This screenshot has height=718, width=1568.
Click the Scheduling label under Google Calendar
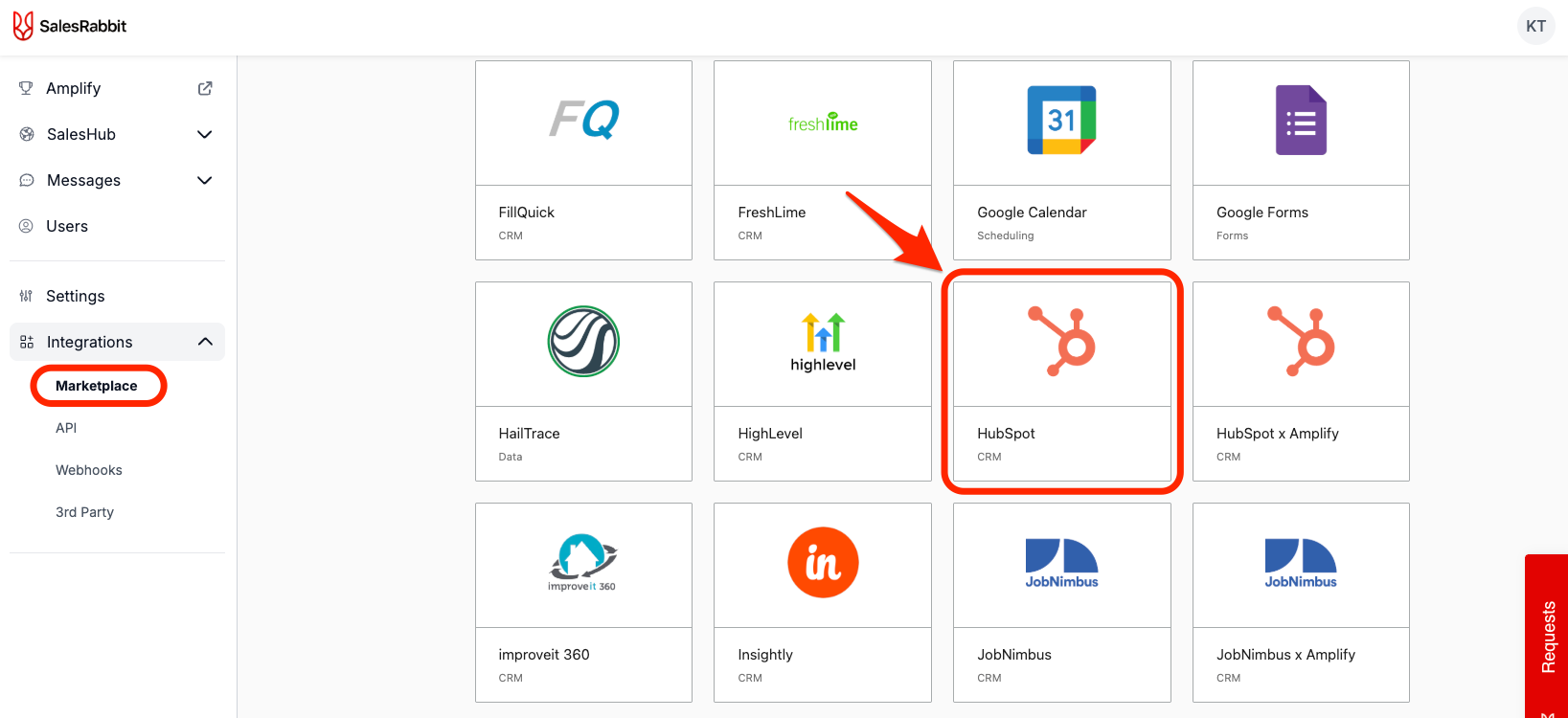tap(1006, 236)
